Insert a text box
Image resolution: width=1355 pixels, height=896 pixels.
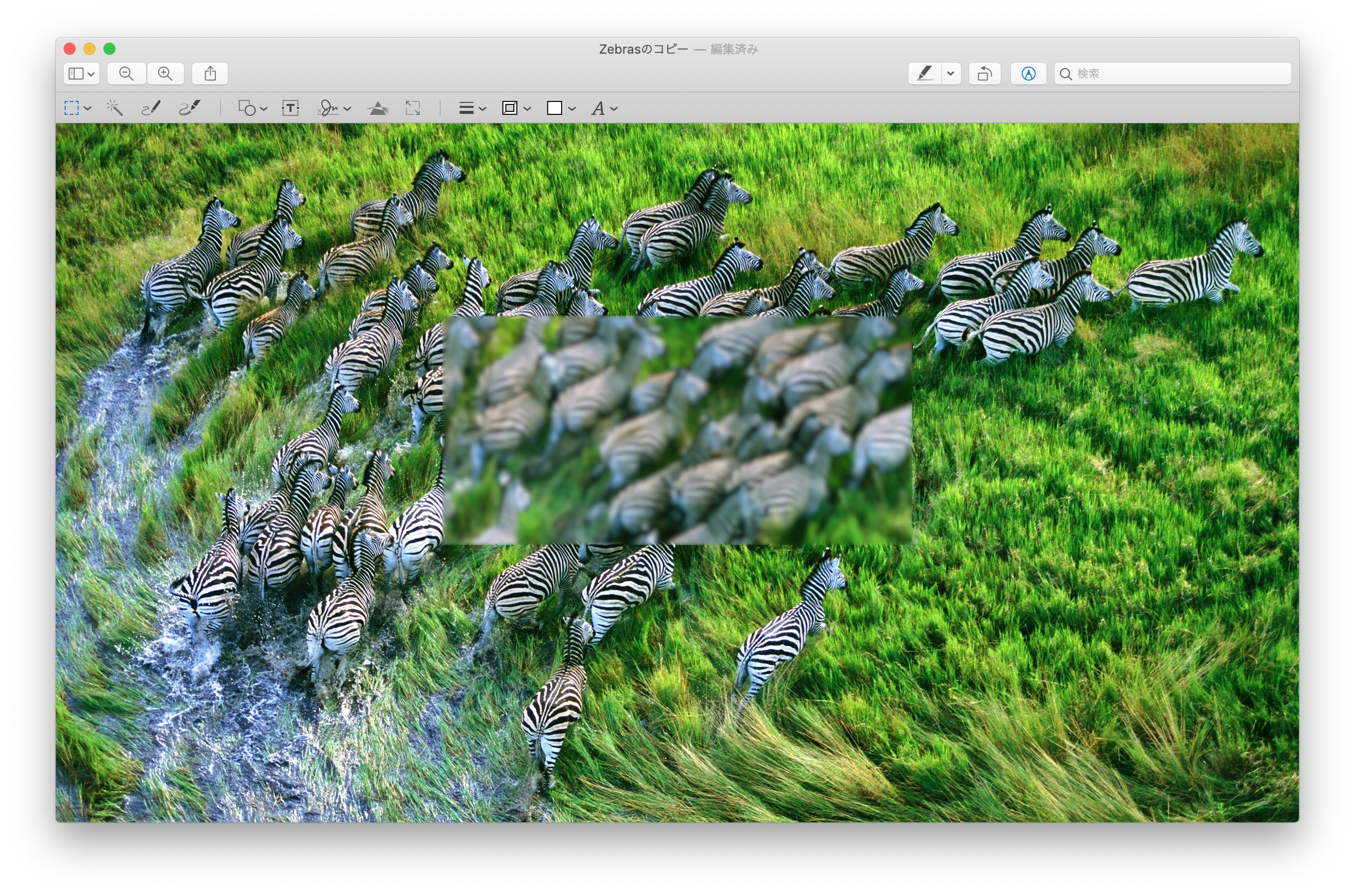tap(290, 108)
